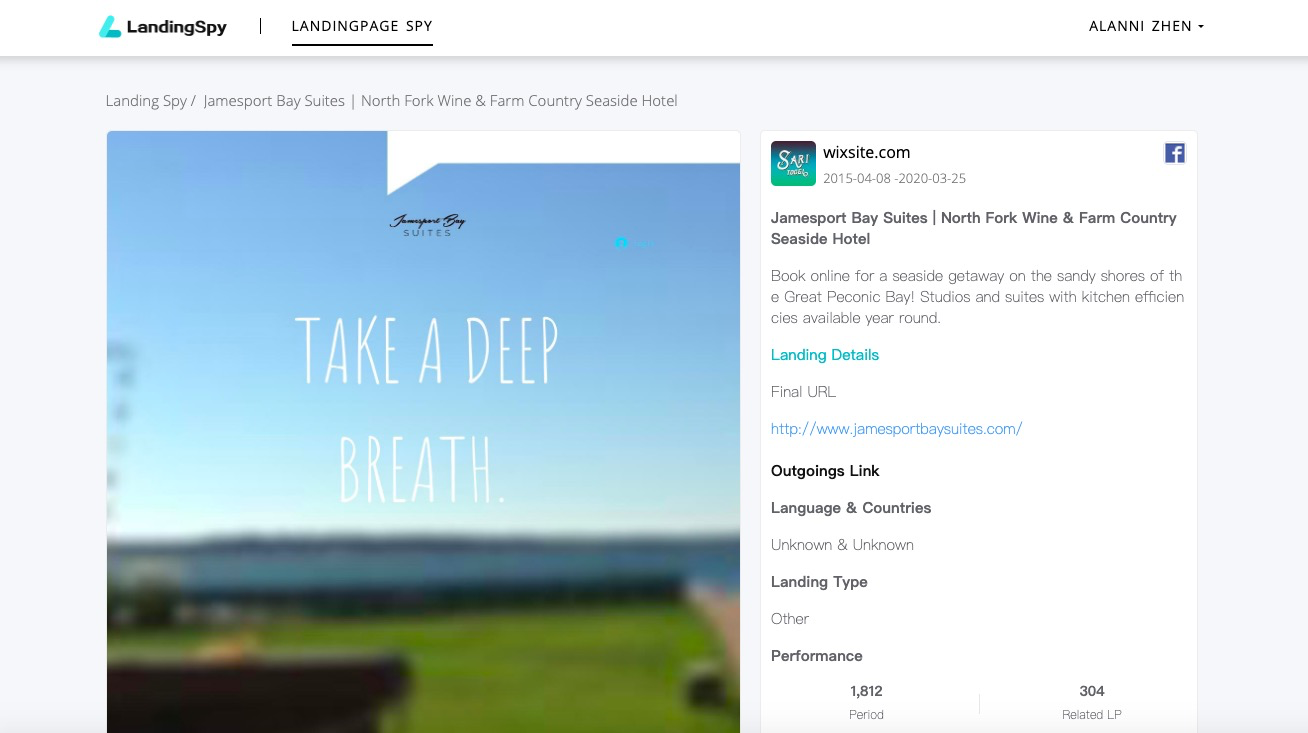Open the landing page screenshot preview
Screen dimensions: 1308x733
tap(423, 431)
